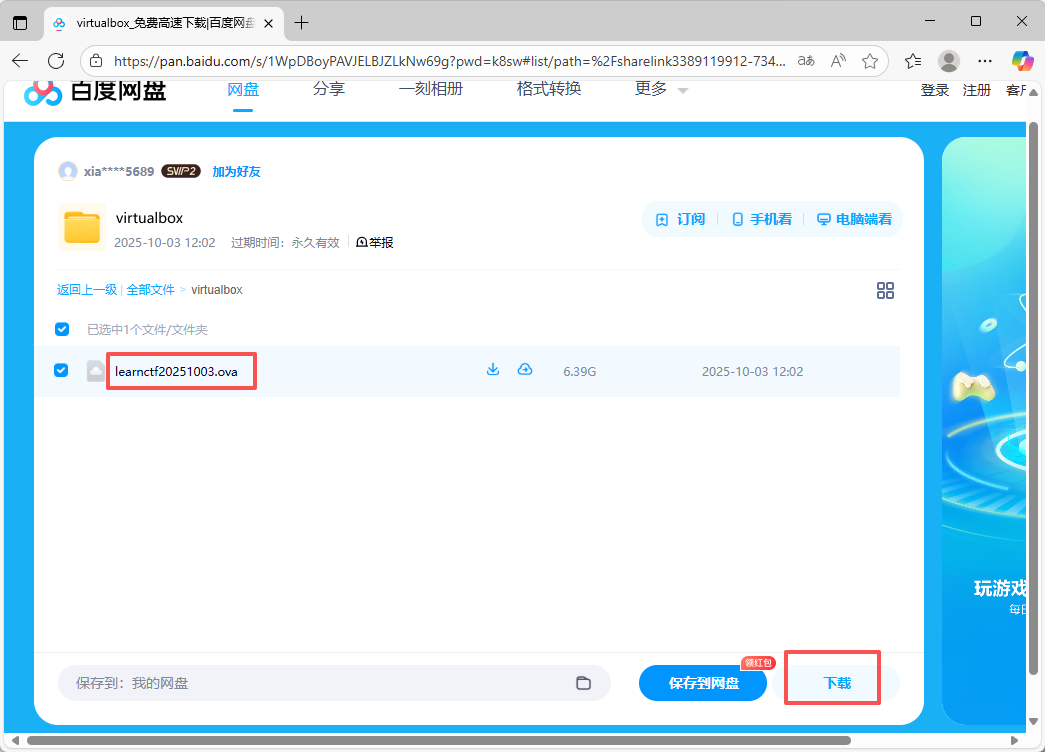
Task: Open the Edge profile avatar icon
Action: tap(949, 61)
